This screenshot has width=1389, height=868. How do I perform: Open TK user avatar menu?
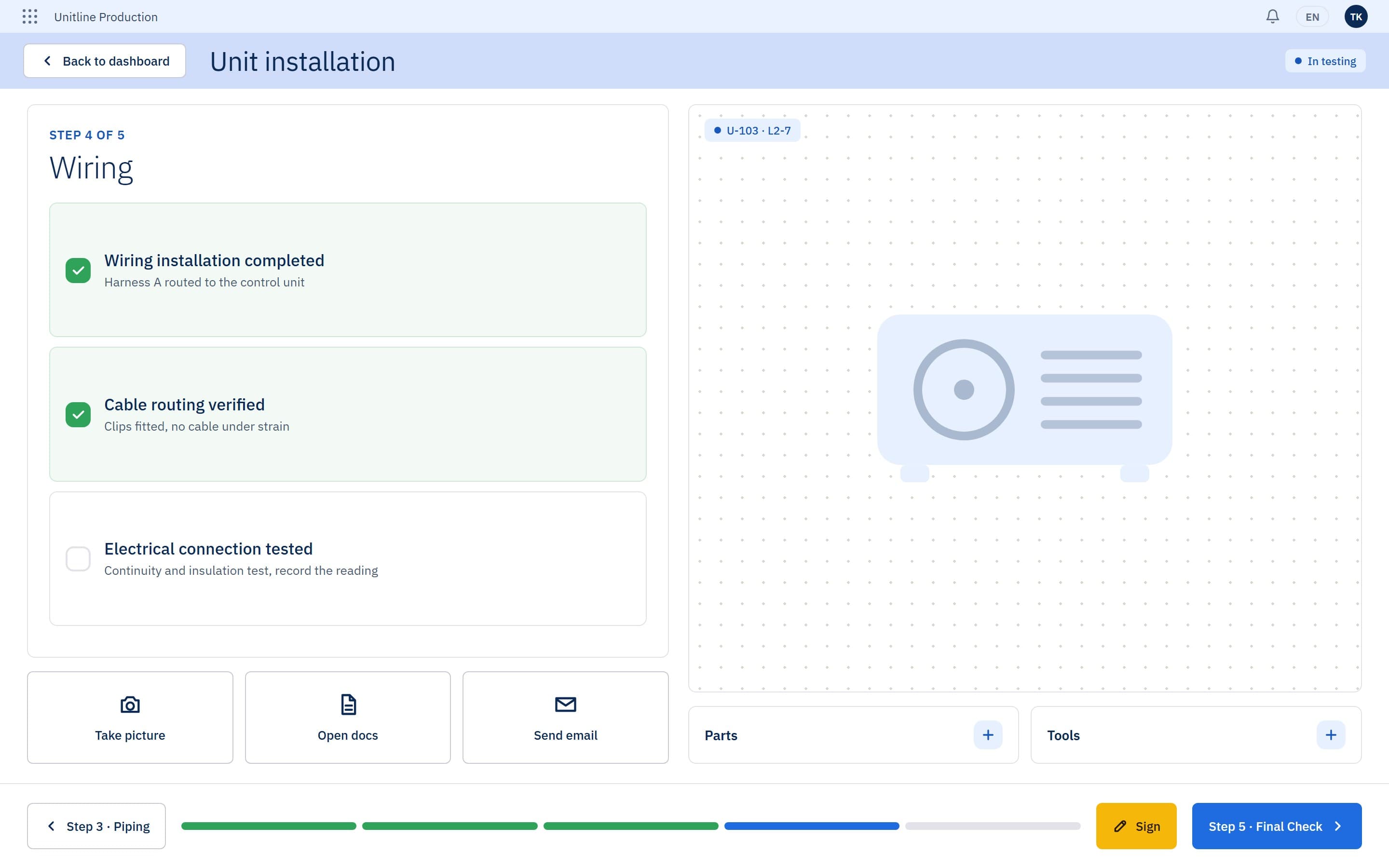[x=1356, y=17]
